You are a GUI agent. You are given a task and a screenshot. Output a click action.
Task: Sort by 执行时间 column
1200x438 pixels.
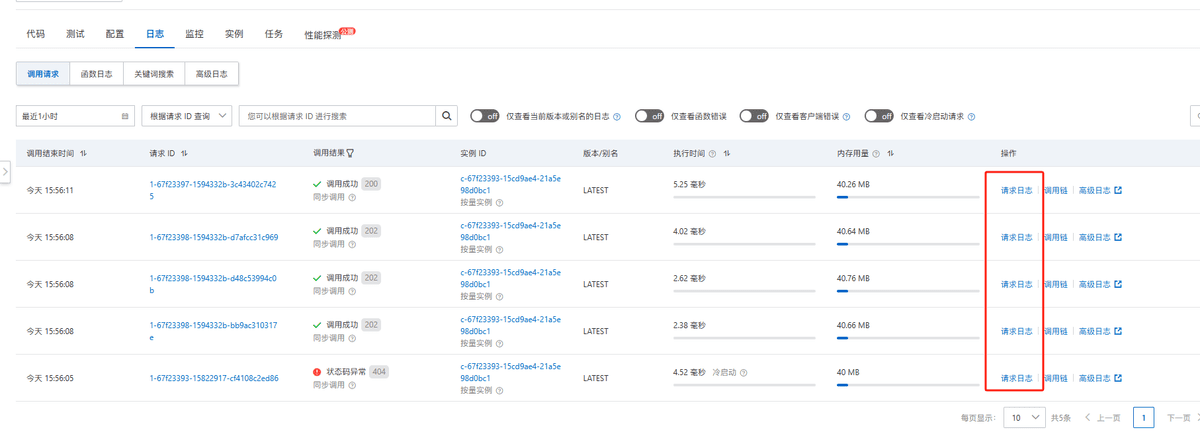coord(727,153)
